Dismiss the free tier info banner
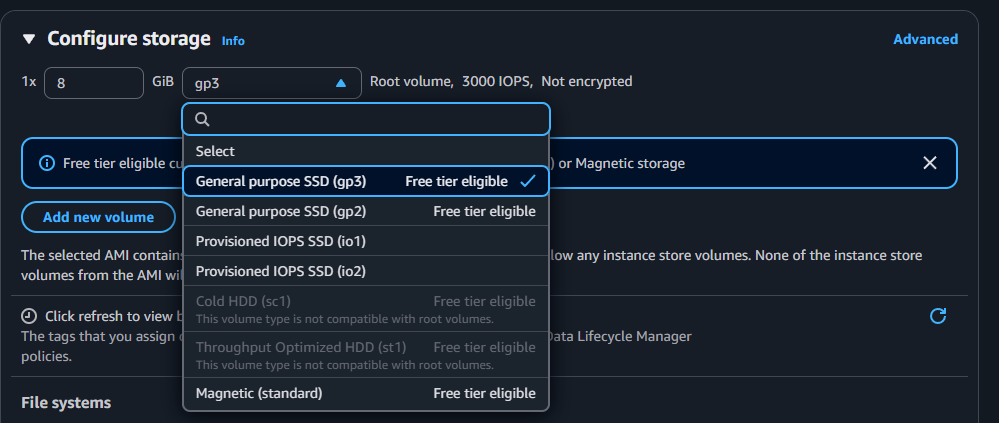The height and width of the screenshot is (423, 999). coord(930,163)
